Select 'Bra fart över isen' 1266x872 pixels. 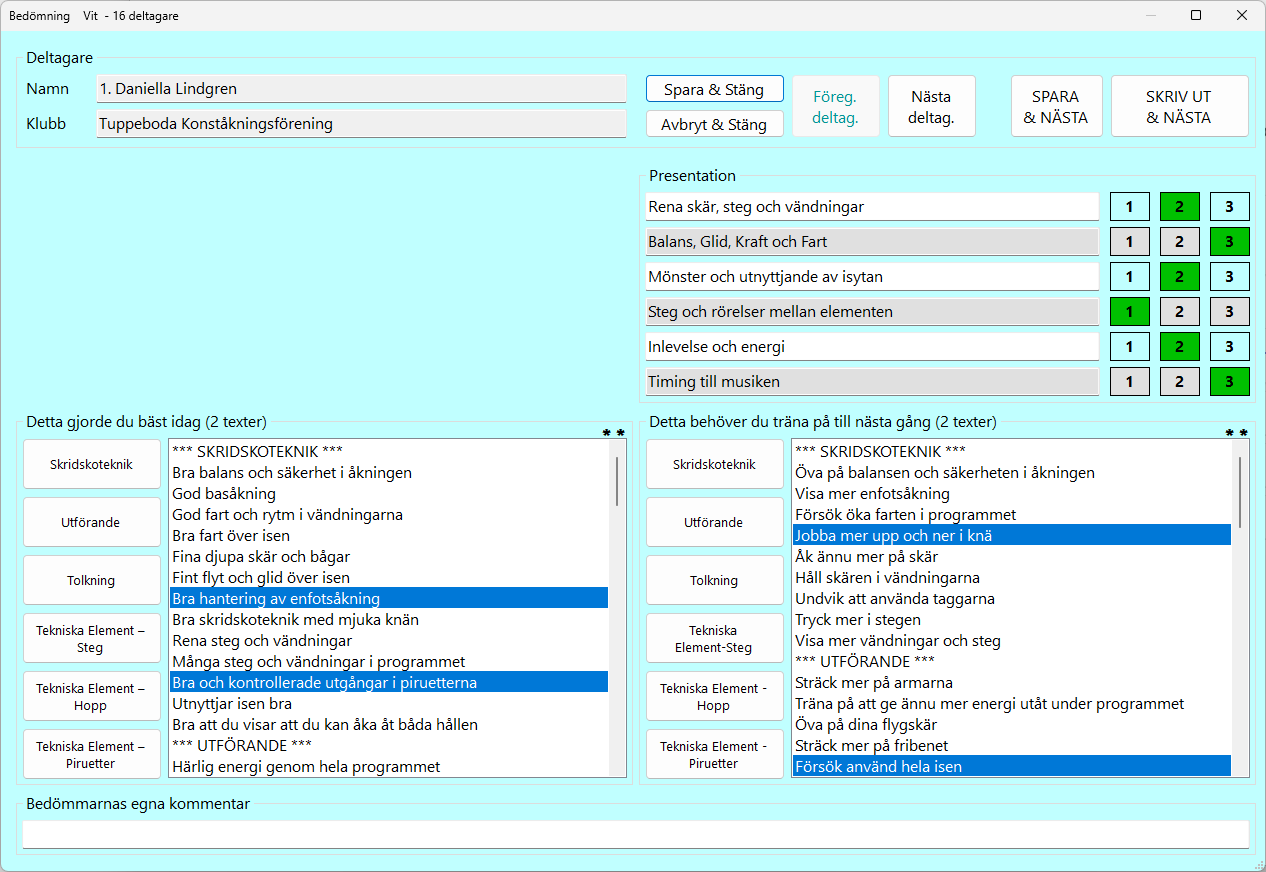[389, 535]
